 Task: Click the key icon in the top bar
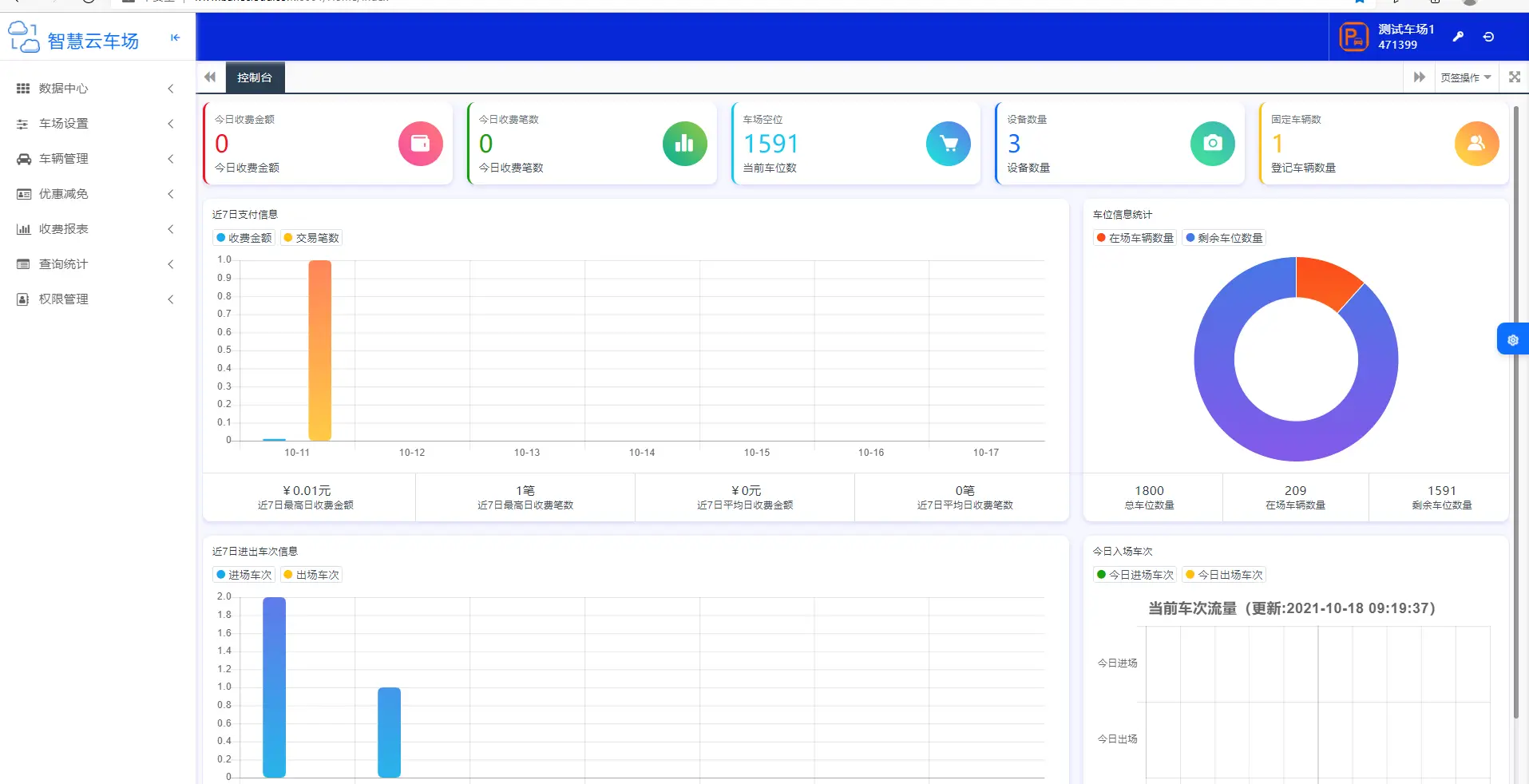click(x=1458, y=37)
